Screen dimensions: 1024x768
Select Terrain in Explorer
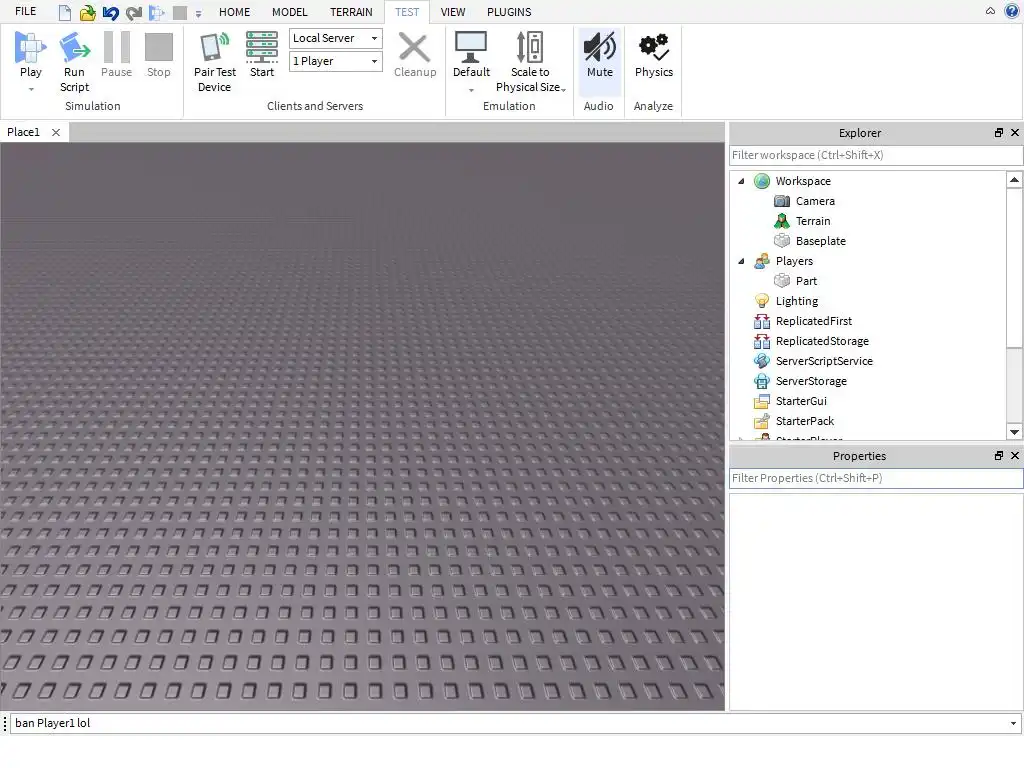click(x=812, y=221)
